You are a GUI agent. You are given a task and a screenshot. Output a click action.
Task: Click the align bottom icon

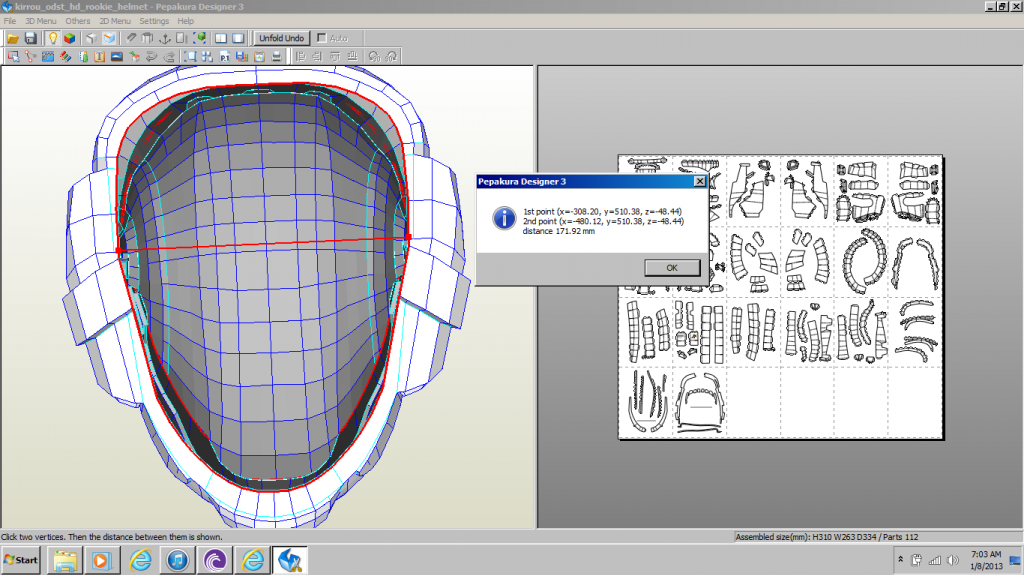353,57
